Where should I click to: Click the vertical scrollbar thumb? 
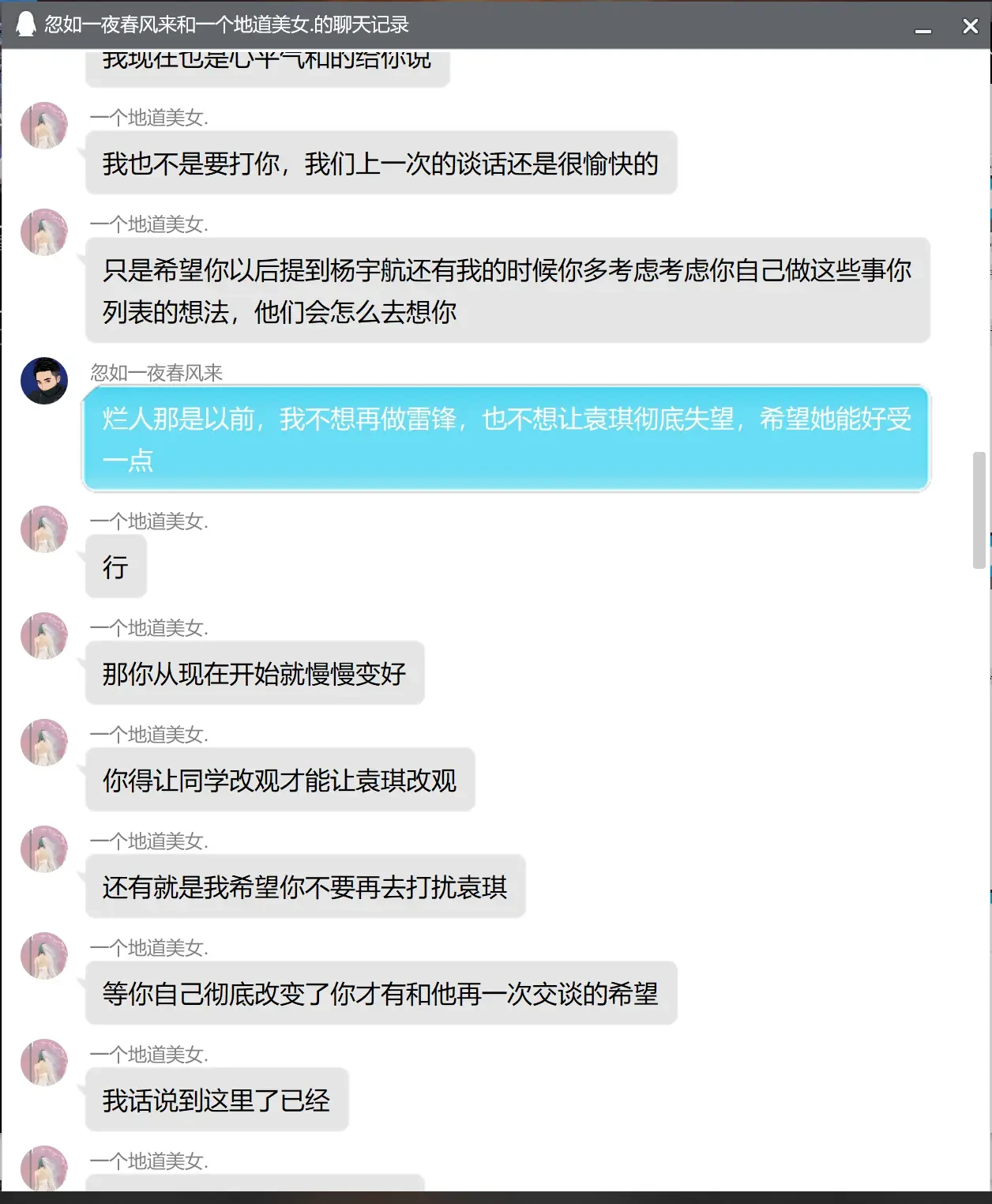pyautogui.click(x=979, y=510)
